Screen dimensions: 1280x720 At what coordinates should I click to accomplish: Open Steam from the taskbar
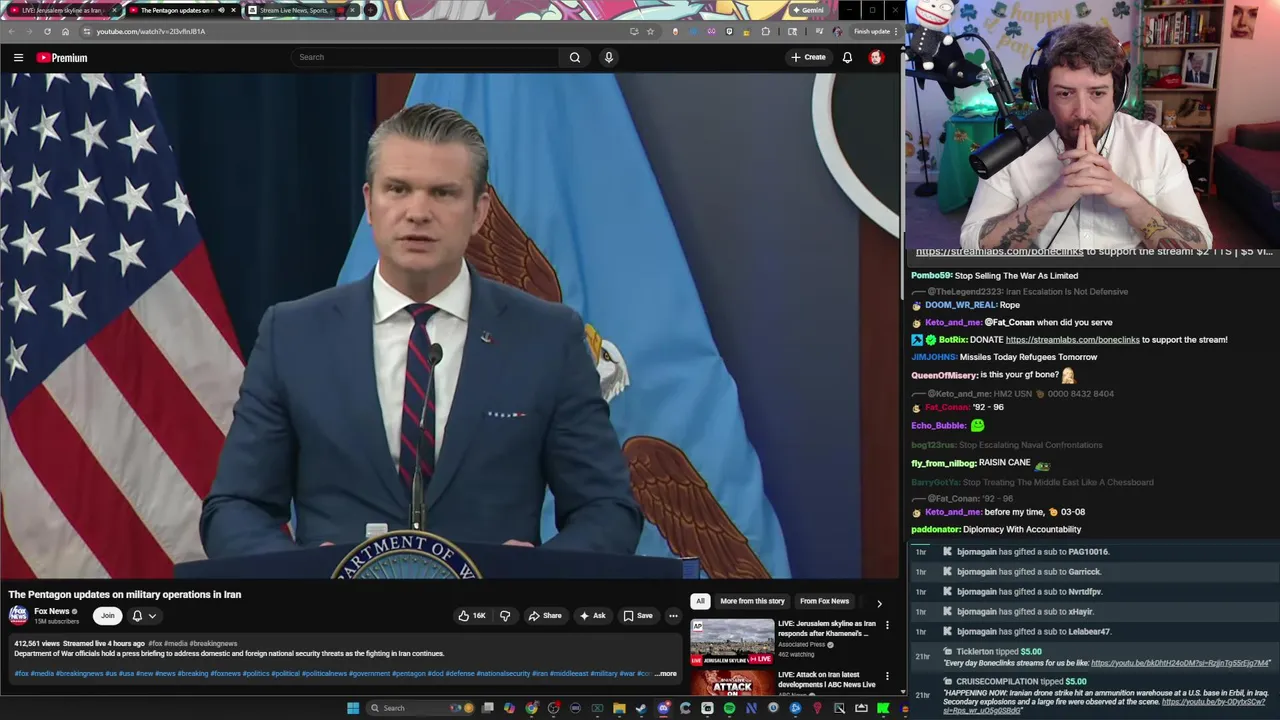(641, 708)
